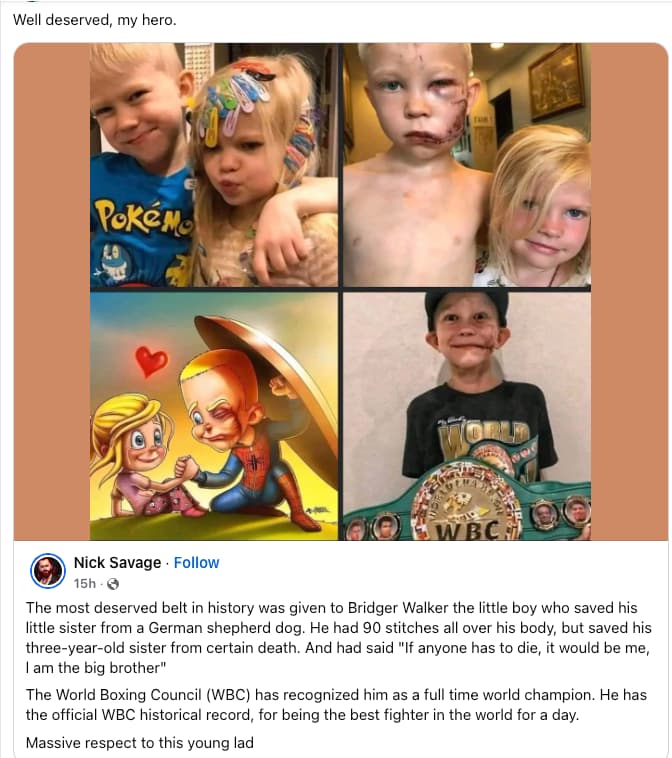The width and height of the screenshot is (672, 758).
Task: Click the Pokémon logo on blue shirt
Action: click(143, 218)
